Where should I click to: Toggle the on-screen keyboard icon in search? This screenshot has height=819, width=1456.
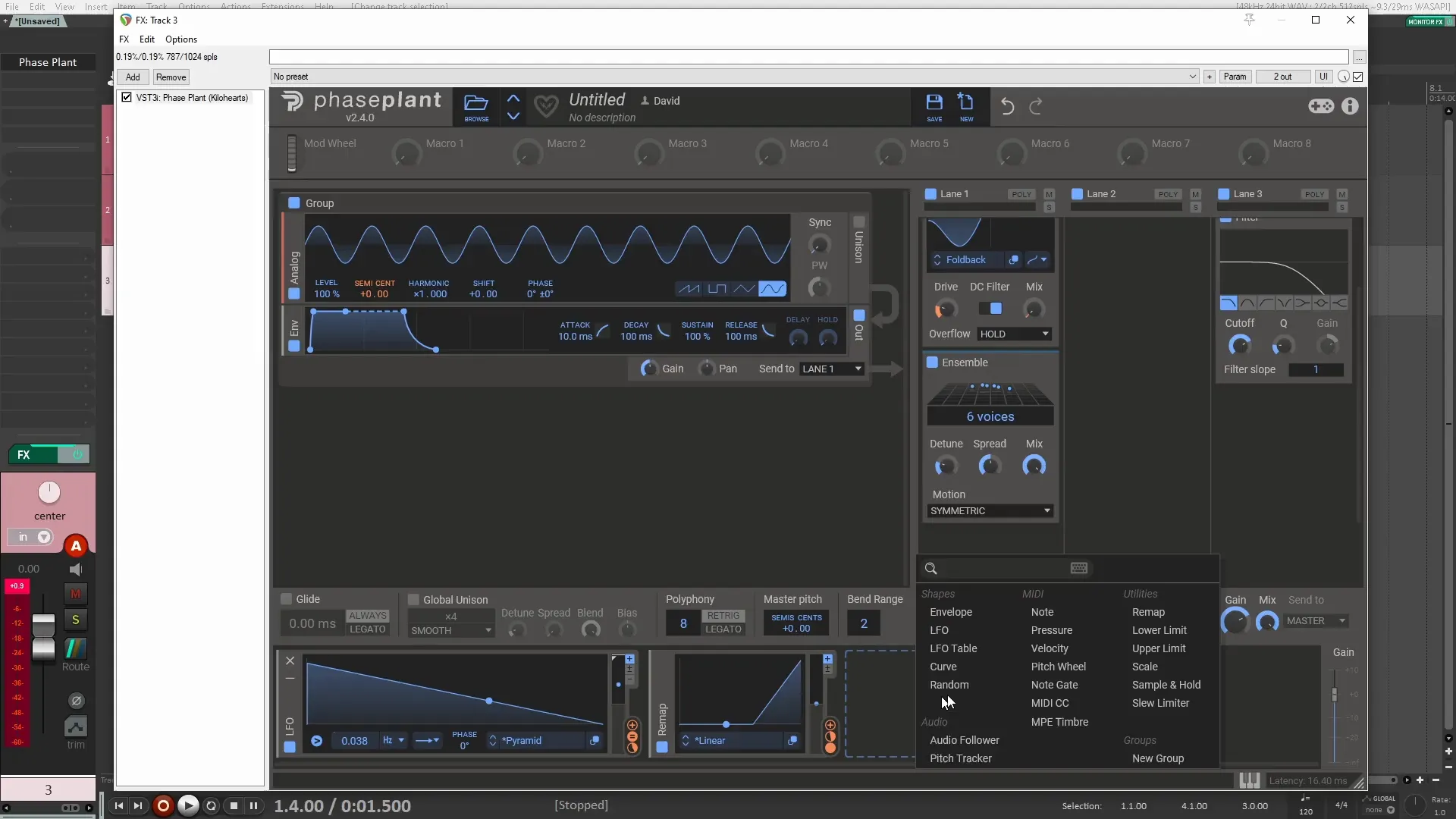(x=1079, y=568)
